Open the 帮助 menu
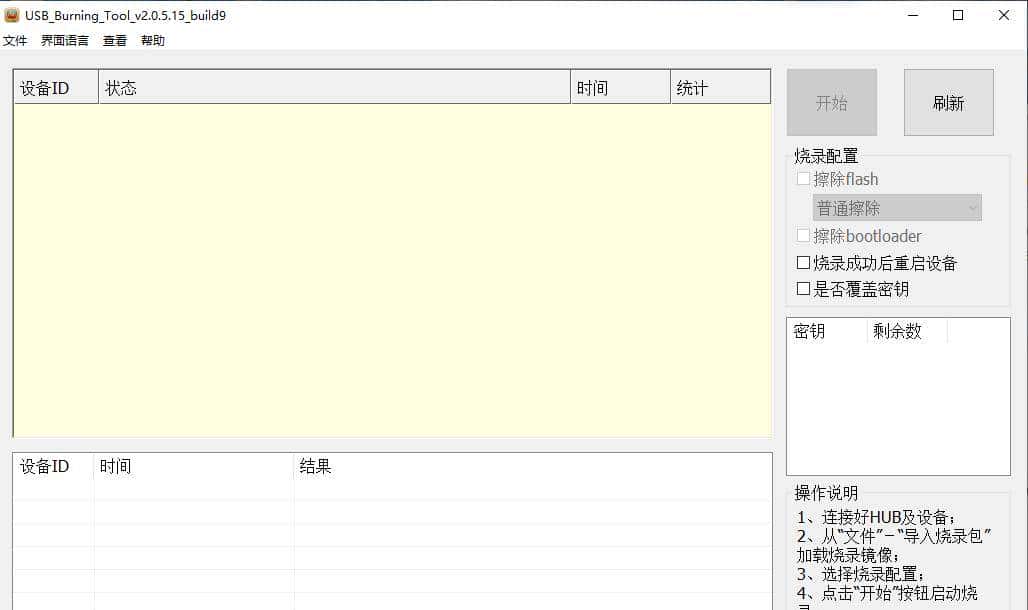The image size is (1028, 610). (x=153, y=41)
